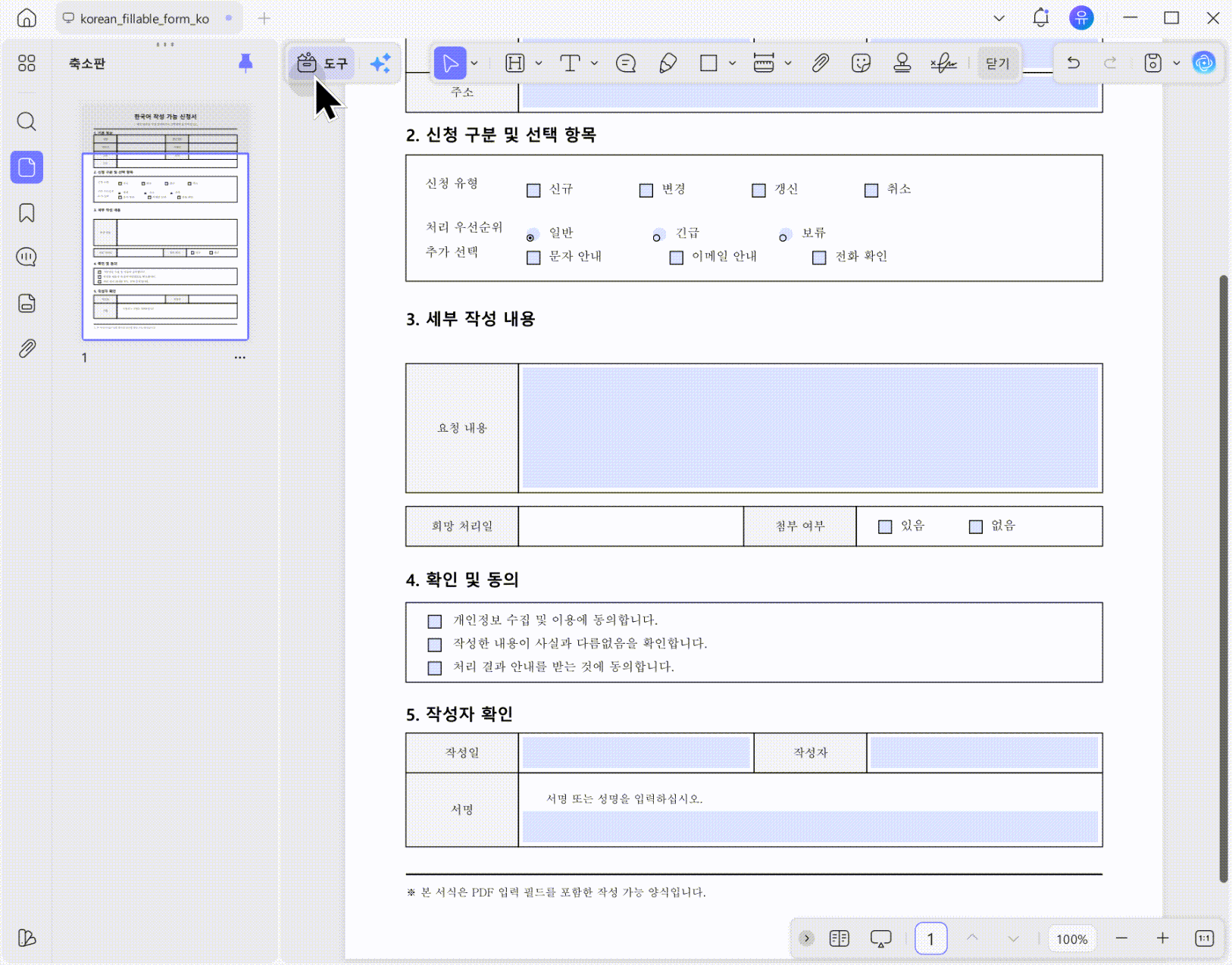This screenshot has width=1232, height=965.
Task: Select the measurement ruler tool
Action: click(764, 63)
